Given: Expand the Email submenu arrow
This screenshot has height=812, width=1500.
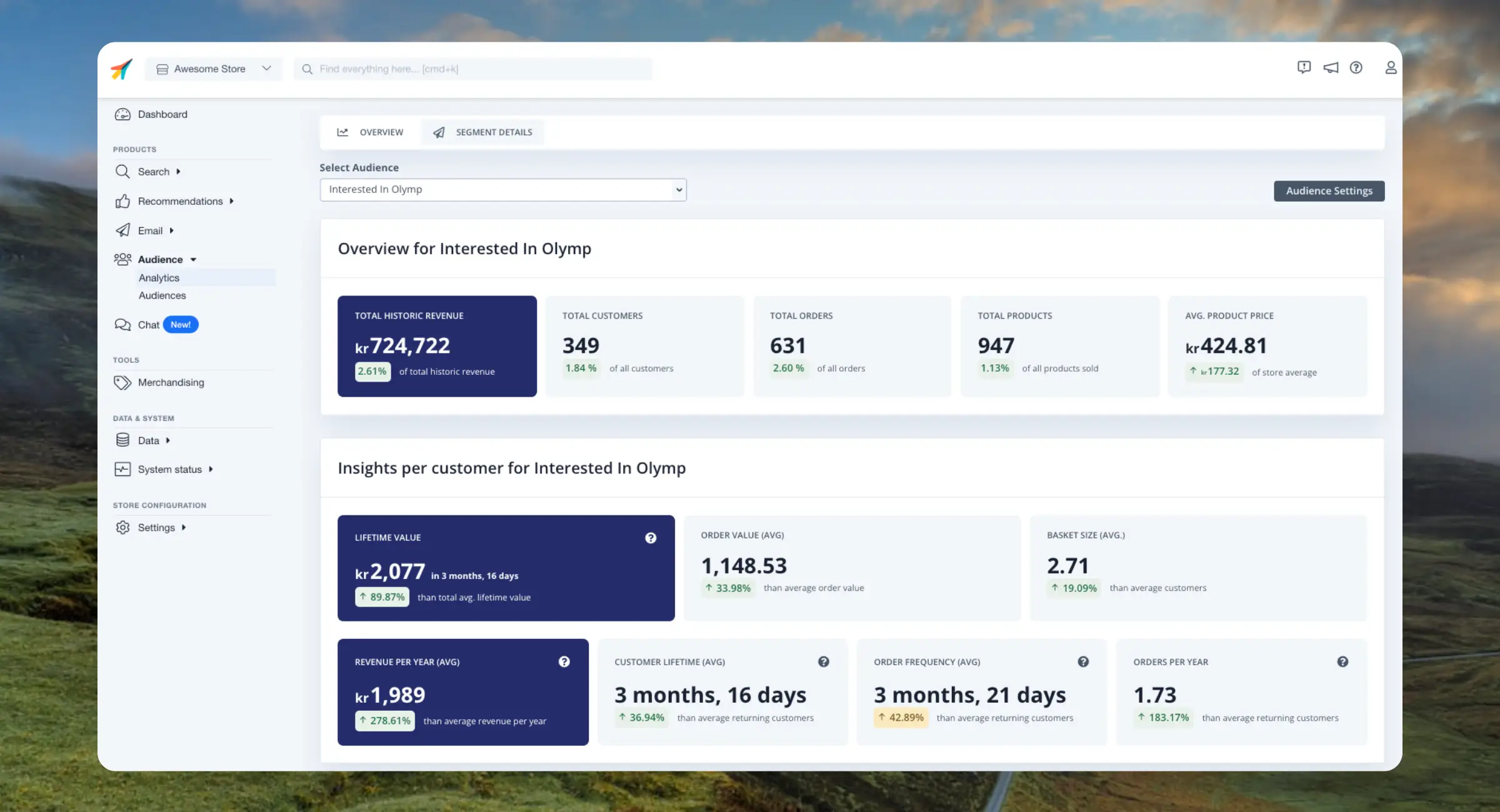Looking at the screenshot, I should coord(171,230).
